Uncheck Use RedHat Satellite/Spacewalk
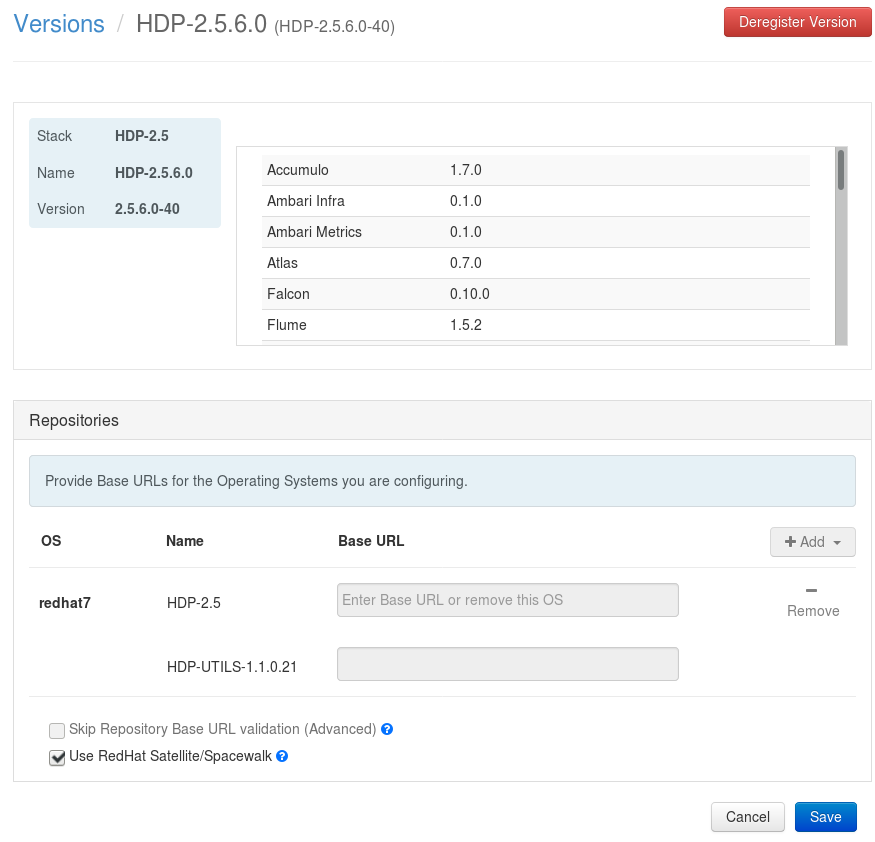The width and height of the screenshot is (875, 842). pos(57,757)
